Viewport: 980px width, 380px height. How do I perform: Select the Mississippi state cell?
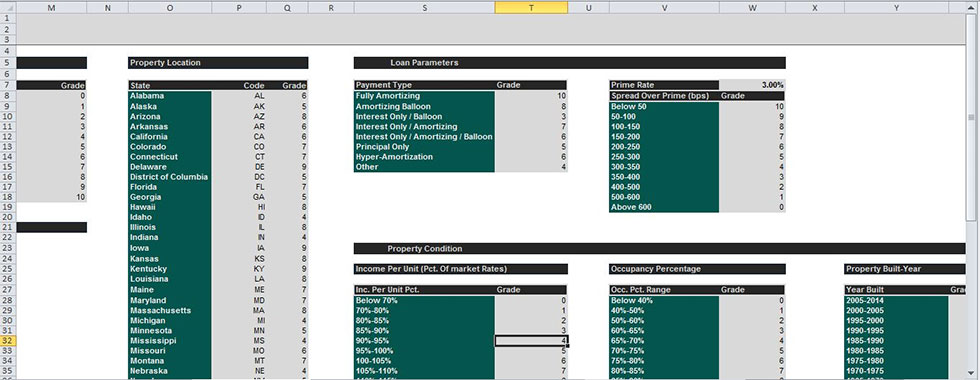coord(170,341)
